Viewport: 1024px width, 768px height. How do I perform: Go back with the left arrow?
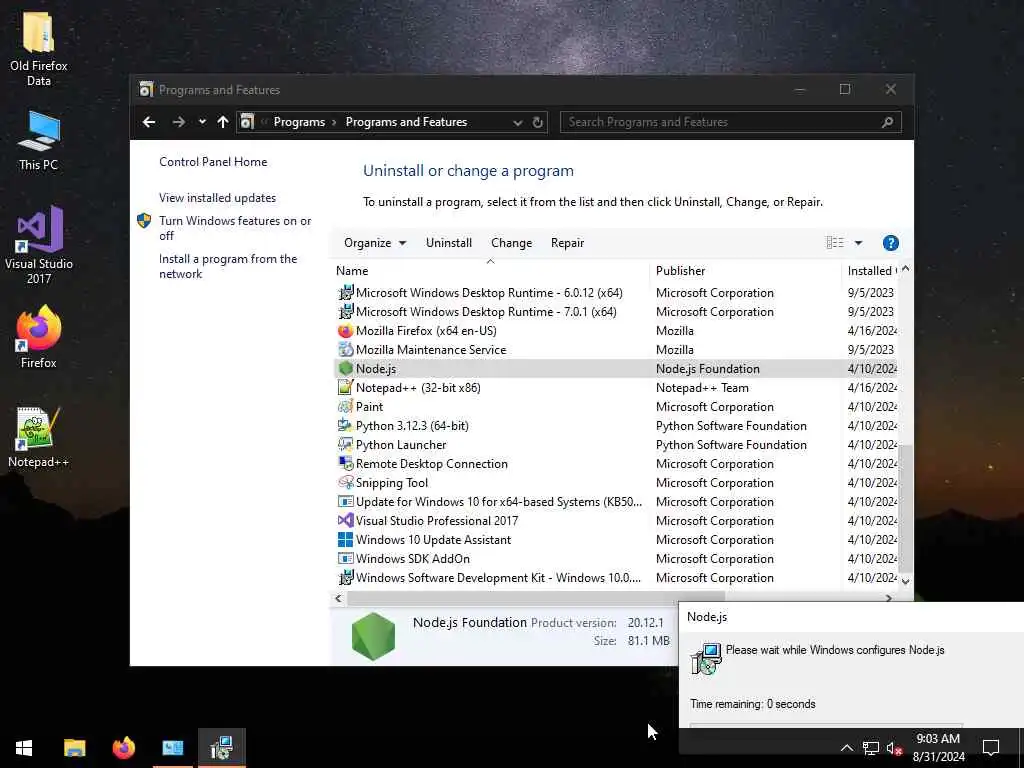pyautogui.click(x=149, y=122)
